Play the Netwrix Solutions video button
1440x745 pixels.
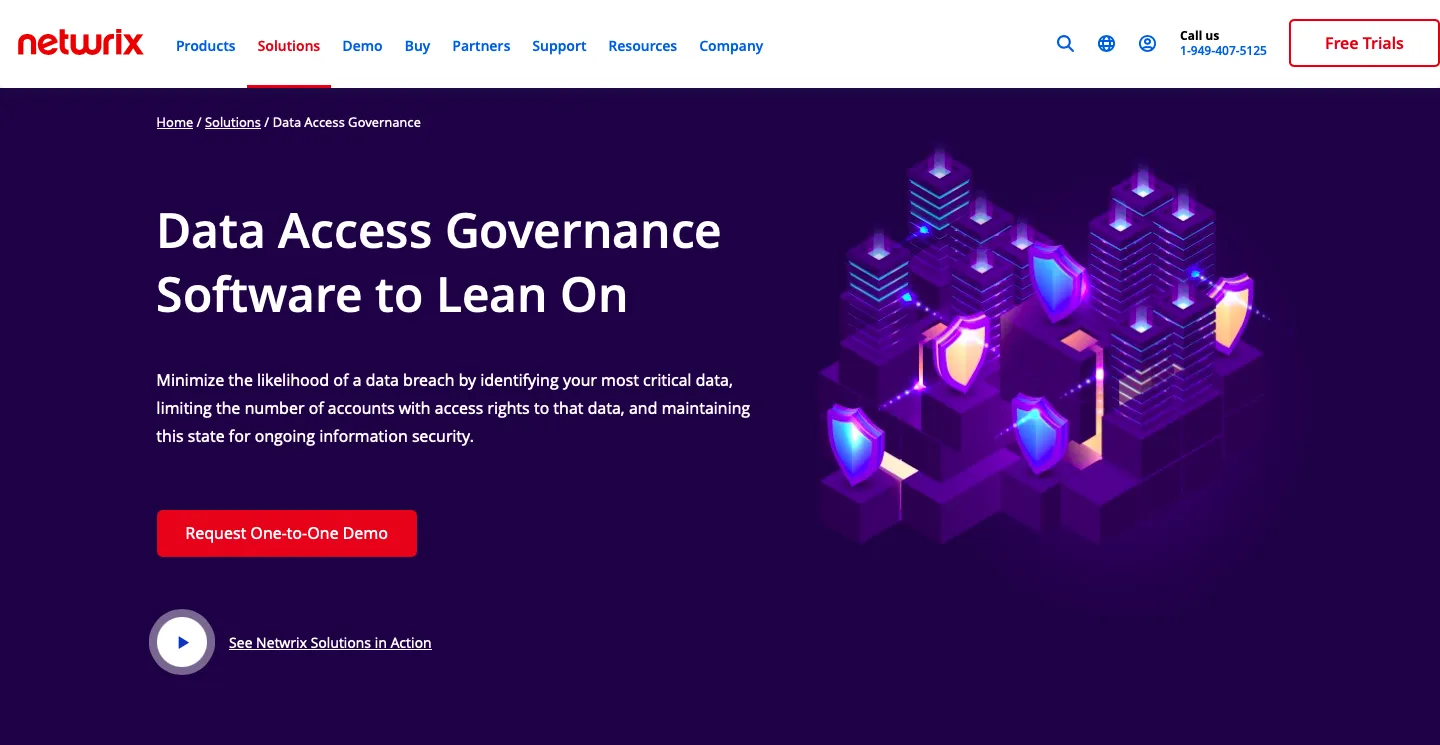182,642
